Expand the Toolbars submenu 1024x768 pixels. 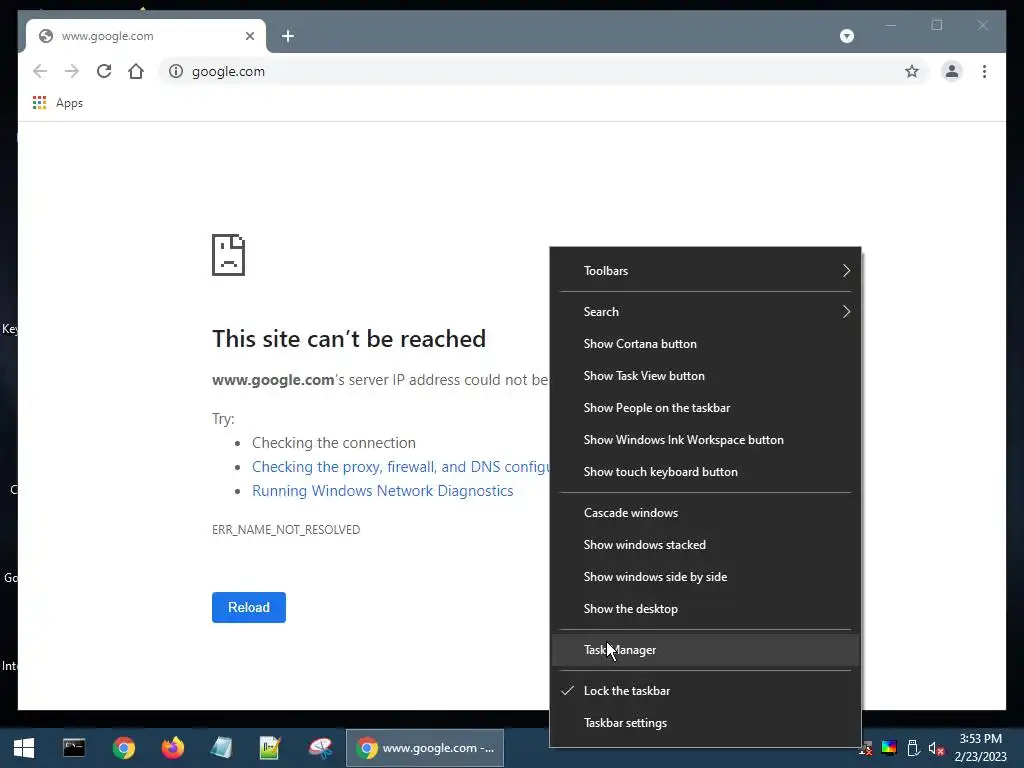[705, 270]
